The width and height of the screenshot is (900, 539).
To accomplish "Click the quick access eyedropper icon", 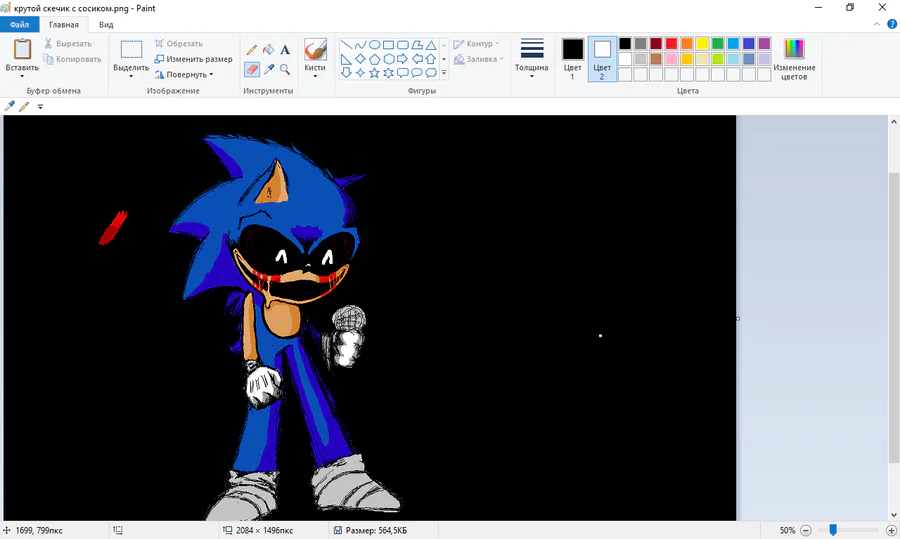I will coord(9,106).
